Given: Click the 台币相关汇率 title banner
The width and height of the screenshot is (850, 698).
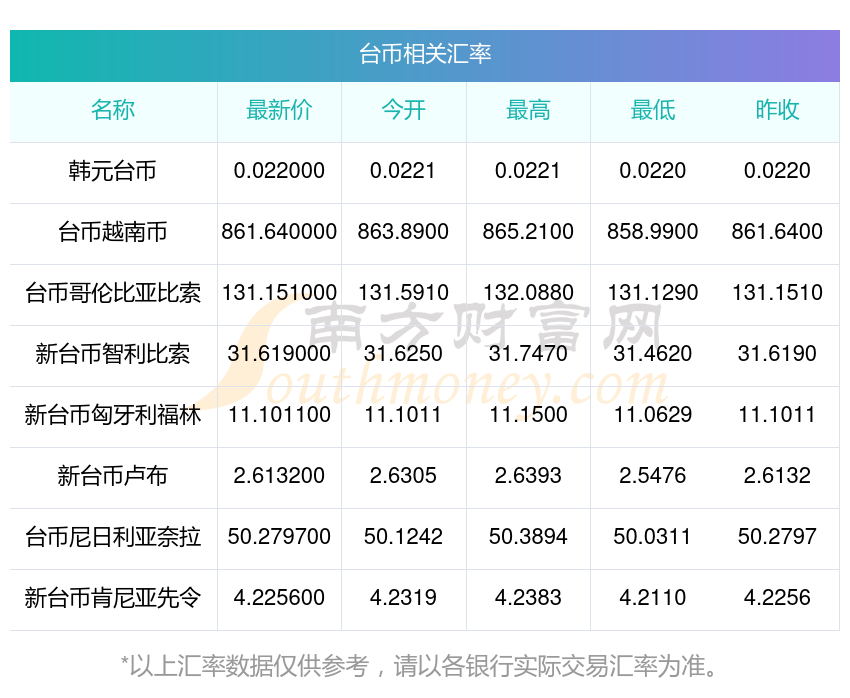Looking at the screenshot, I should coord(425,55).
